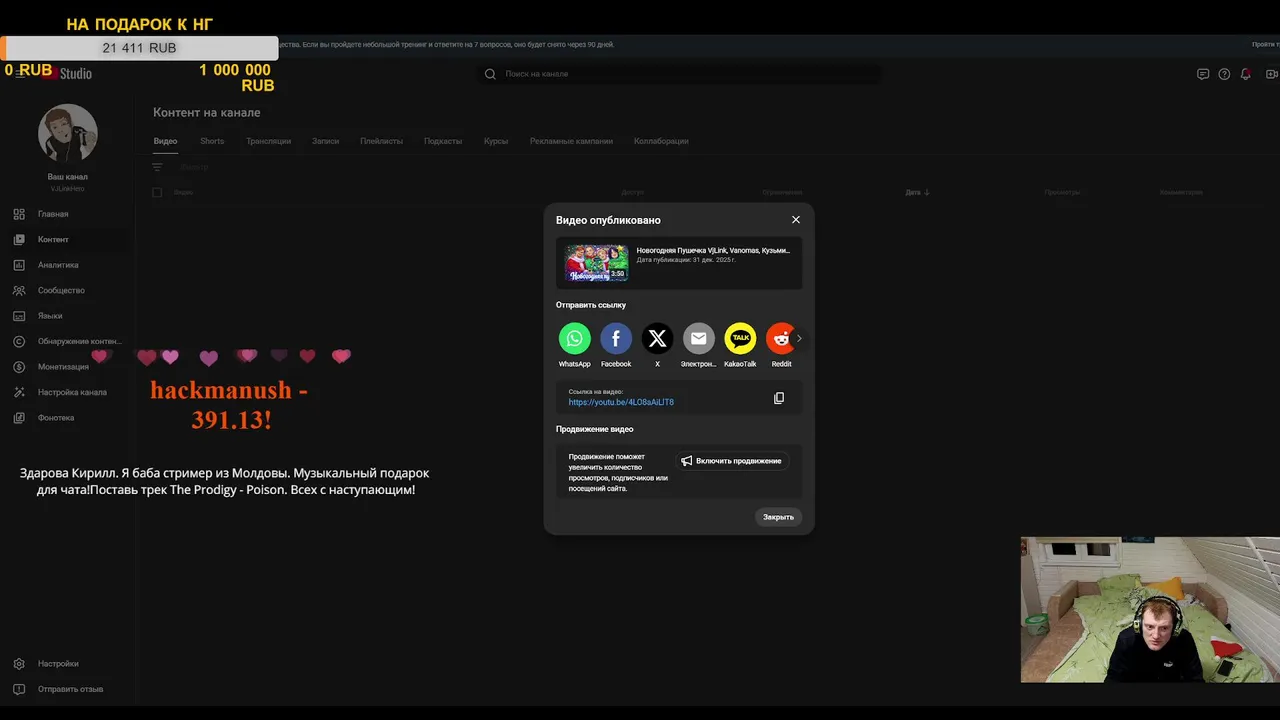1280x720 pixels.
Task: Switch to the 'Плейлисты' tab
Action: (381, 141)
